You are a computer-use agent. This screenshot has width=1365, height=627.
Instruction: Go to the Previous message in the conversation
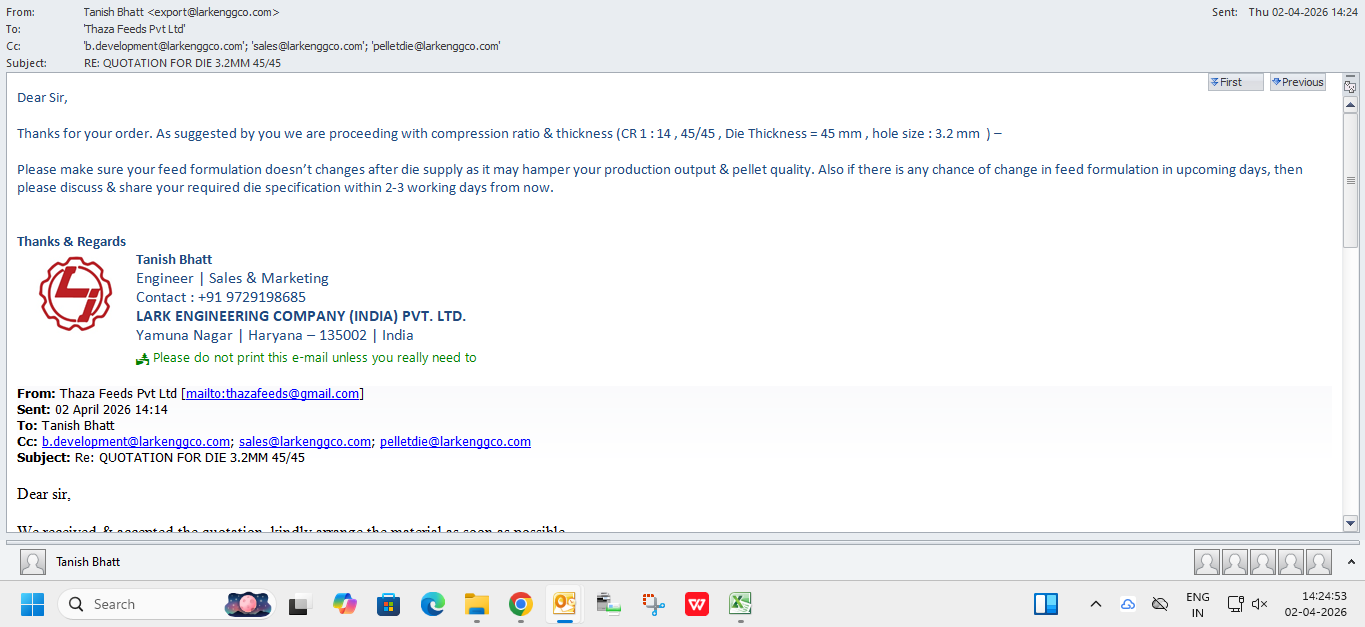[x=1297, y=82]
